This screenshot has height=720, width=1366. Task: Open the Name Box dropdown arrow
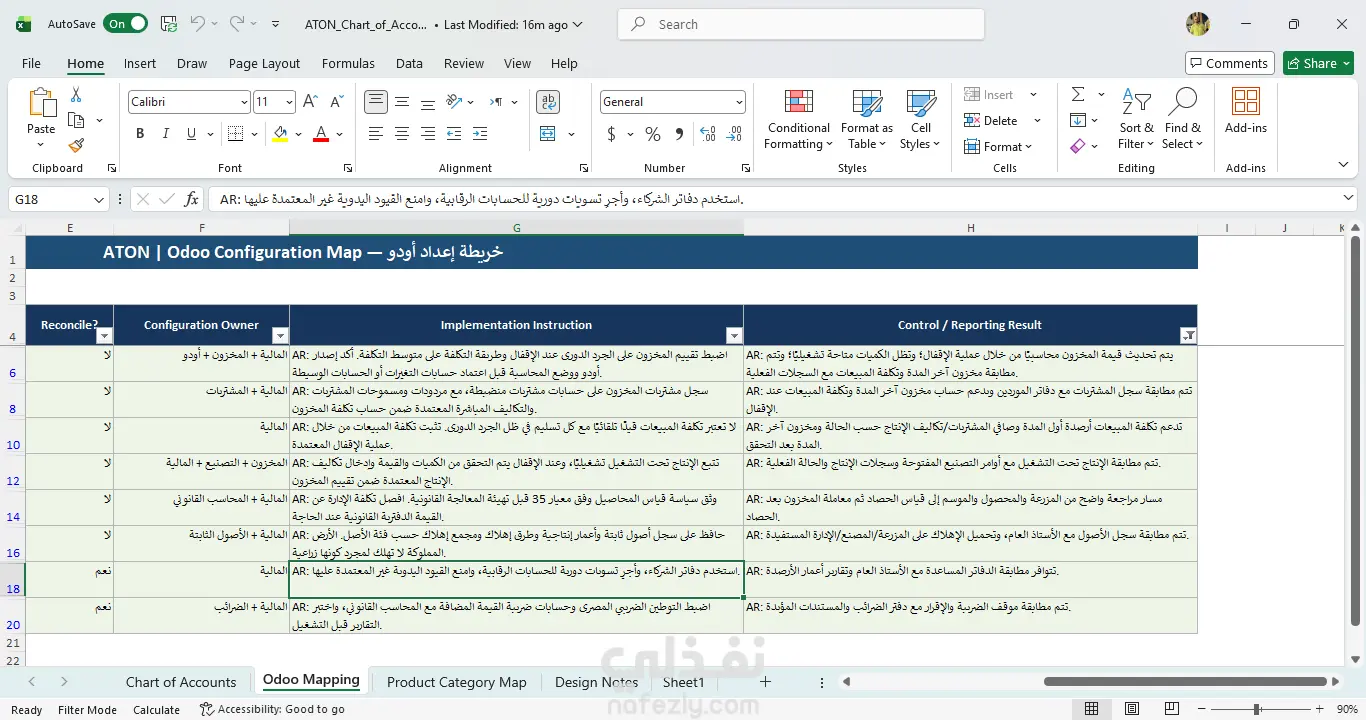coord(98,200)
